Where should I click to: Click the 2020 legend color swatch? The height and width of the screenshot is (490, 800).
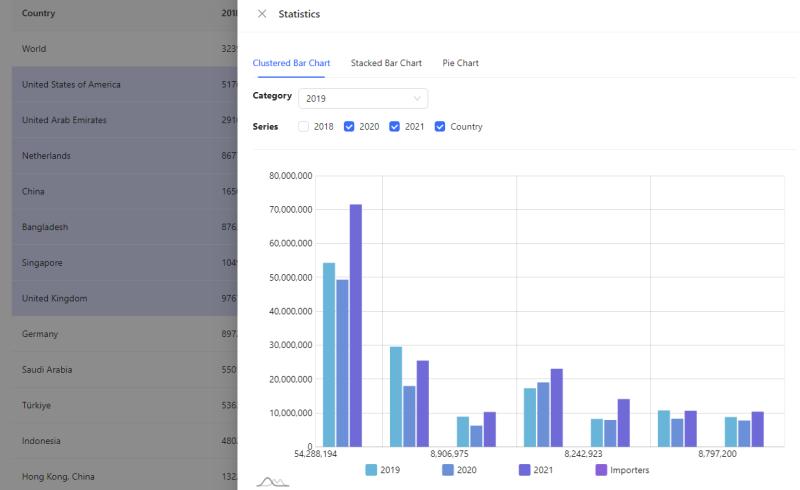coord(448,469)
